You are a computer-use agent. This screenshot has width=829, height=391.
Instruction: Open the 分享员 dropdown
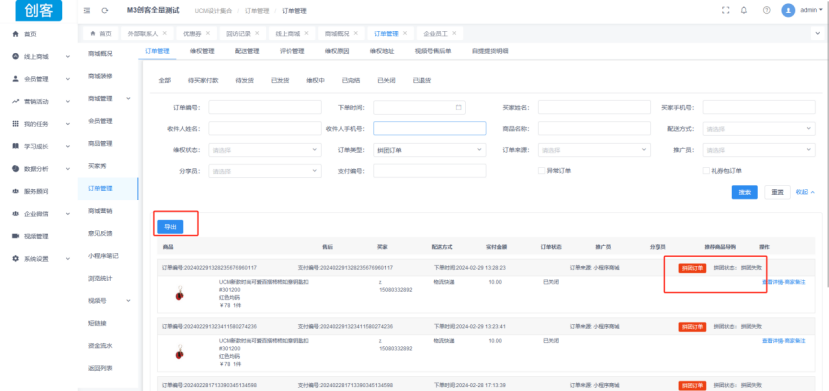point(265,171)
